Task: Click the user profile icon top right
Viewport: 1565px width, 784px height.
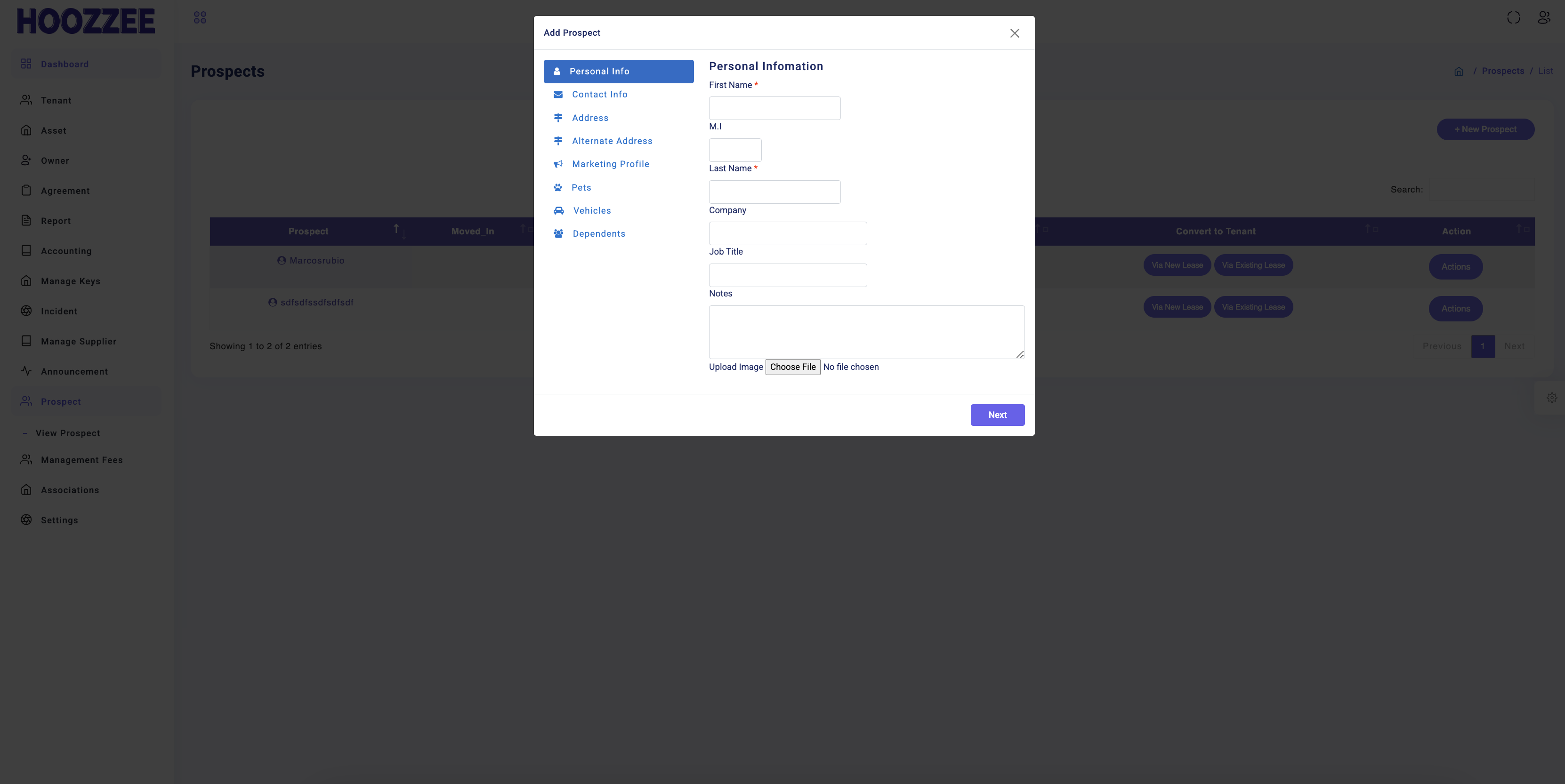Action: [x=1544, y=17]
